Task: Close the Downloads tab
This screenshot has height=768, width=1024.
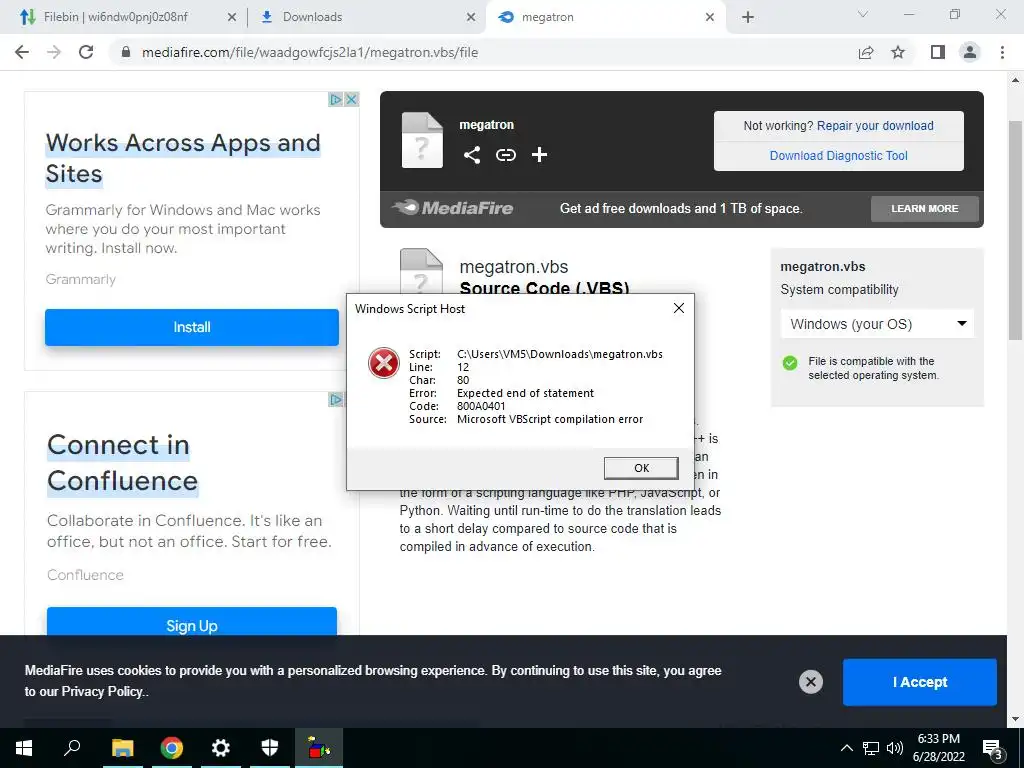Action: point(471,17)
